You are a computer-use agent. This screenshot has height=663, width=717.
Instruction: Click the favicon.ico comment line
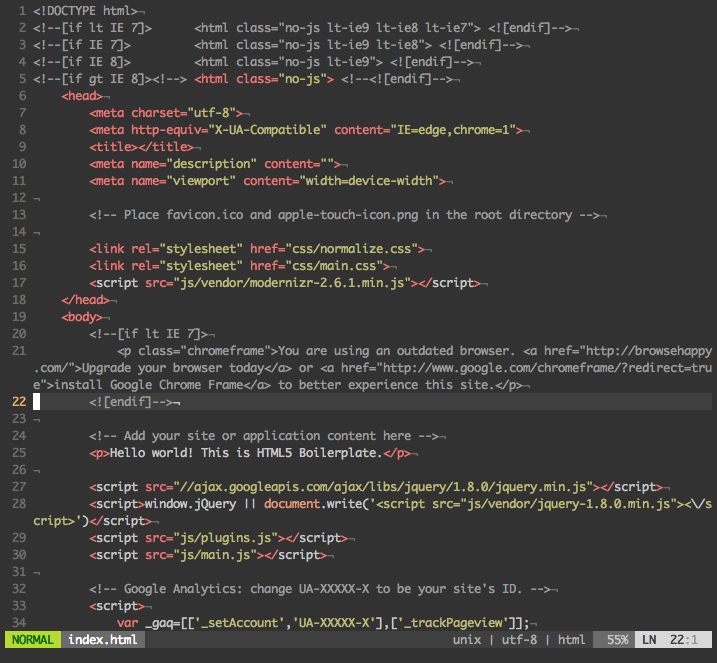click(344, 215)
